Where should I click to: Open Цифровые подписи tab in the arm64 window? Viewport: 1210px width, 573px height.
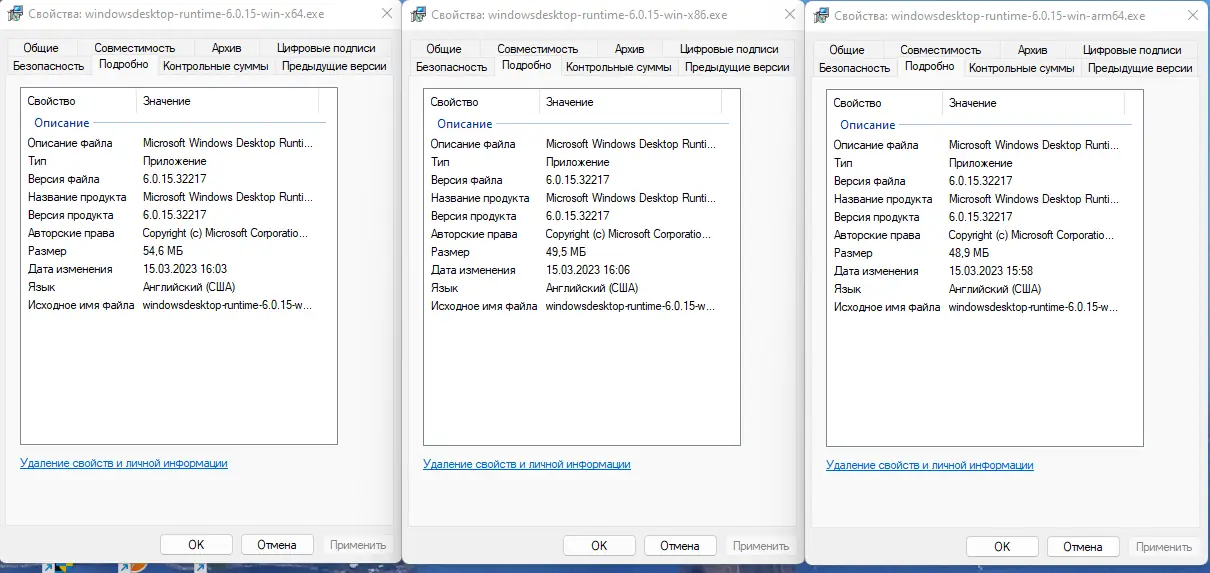1132,50
